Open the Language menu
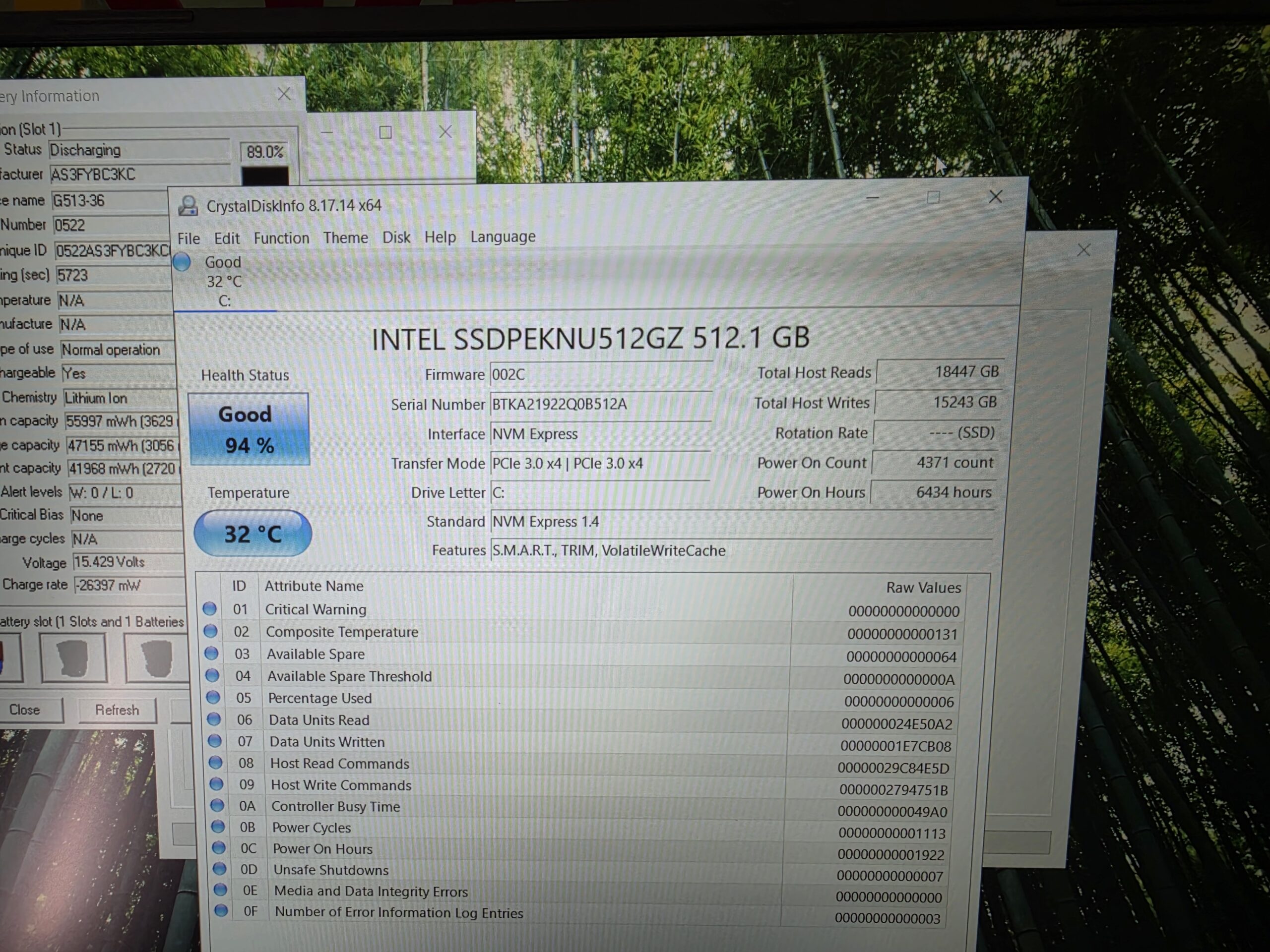Screen dimensions: 1270x952 [x=503, y=237]
